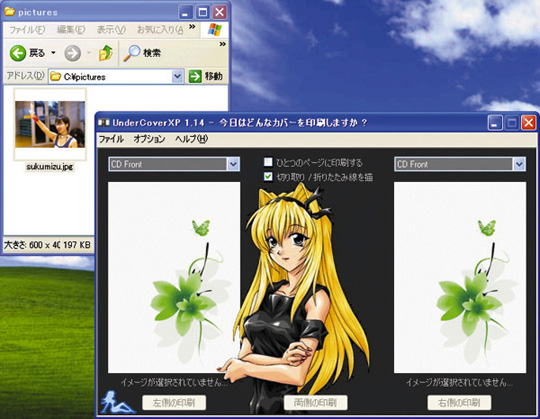Expand the toolbar overflow chevron in pictures window

[x=222, y=44]
